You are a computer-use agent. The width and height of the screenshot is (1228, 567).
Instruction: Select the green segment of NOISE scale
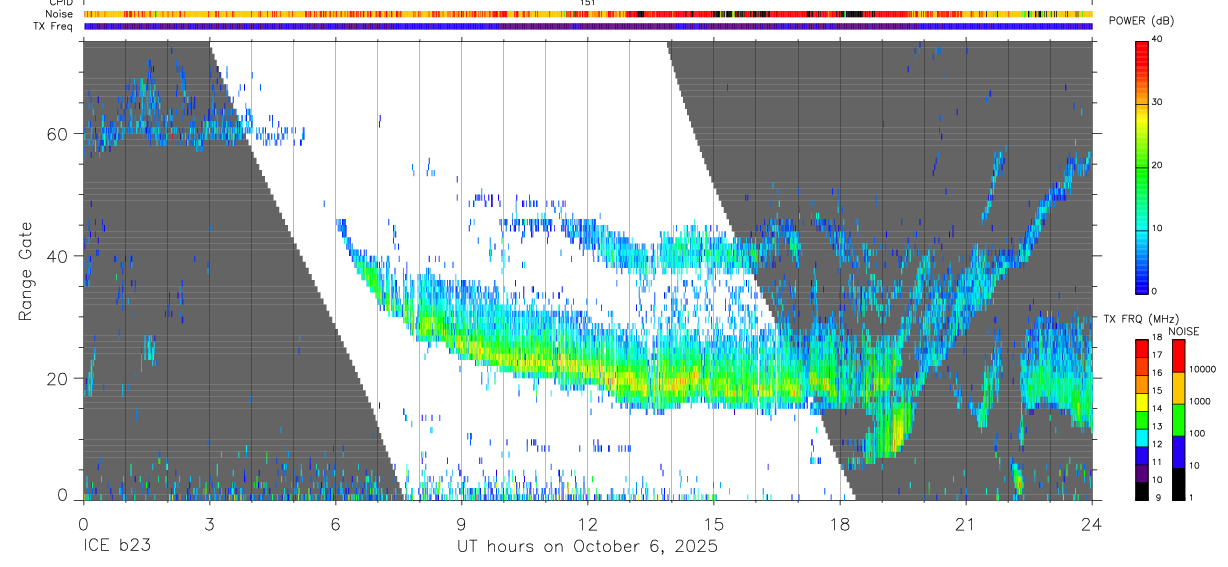pyautogui.click(x=1179, y=419)
